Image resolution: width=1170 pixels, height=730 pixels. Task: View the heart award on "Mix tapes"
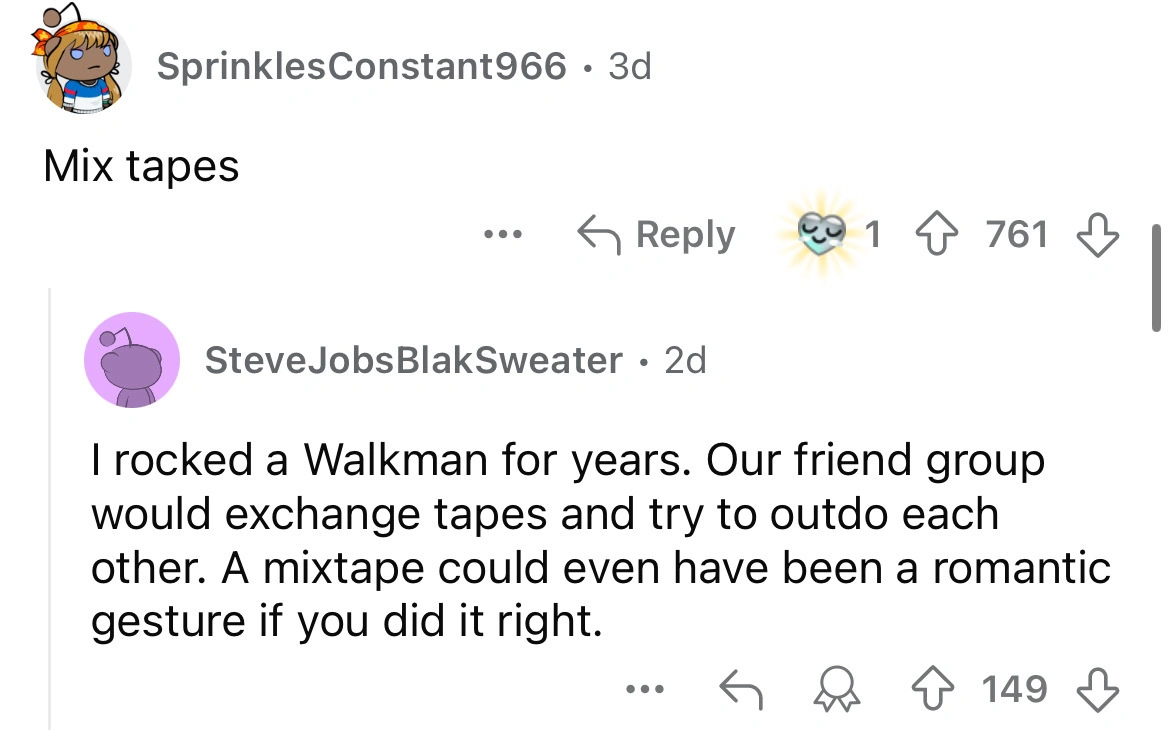[x=821, y=236]
